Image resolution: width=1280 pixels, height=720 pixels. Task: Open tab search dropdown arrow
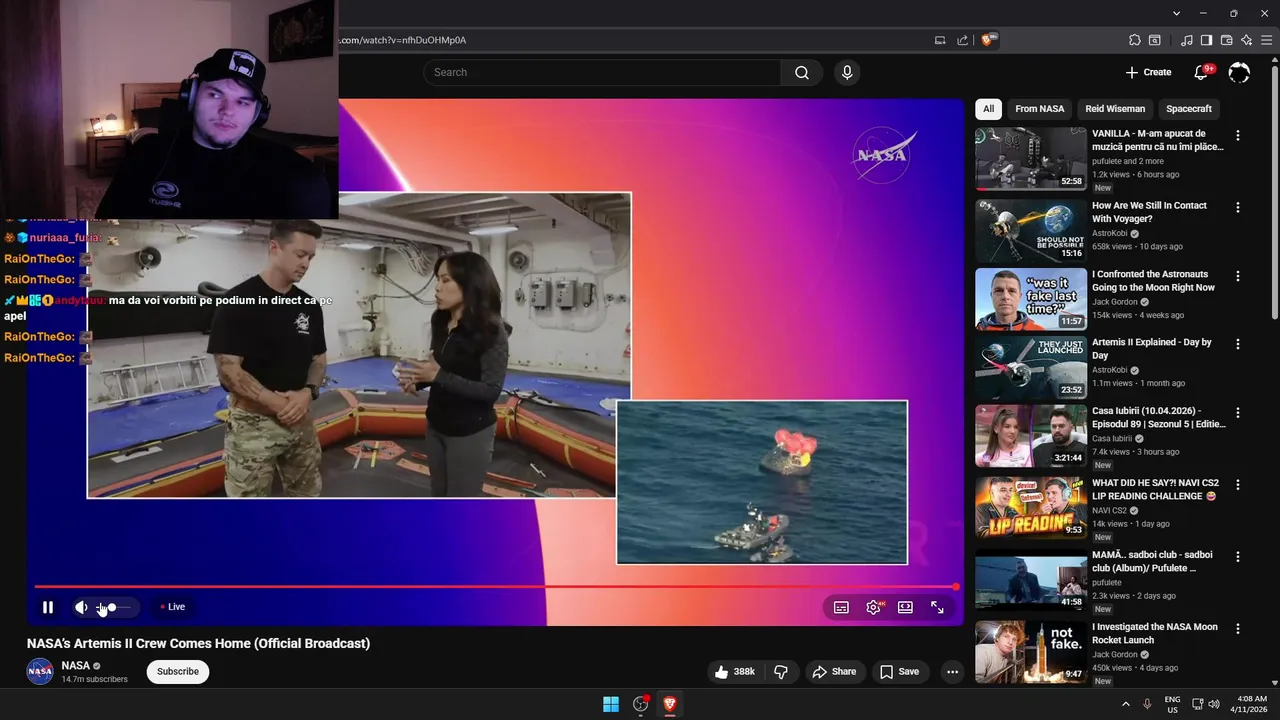coord(1177,13)
